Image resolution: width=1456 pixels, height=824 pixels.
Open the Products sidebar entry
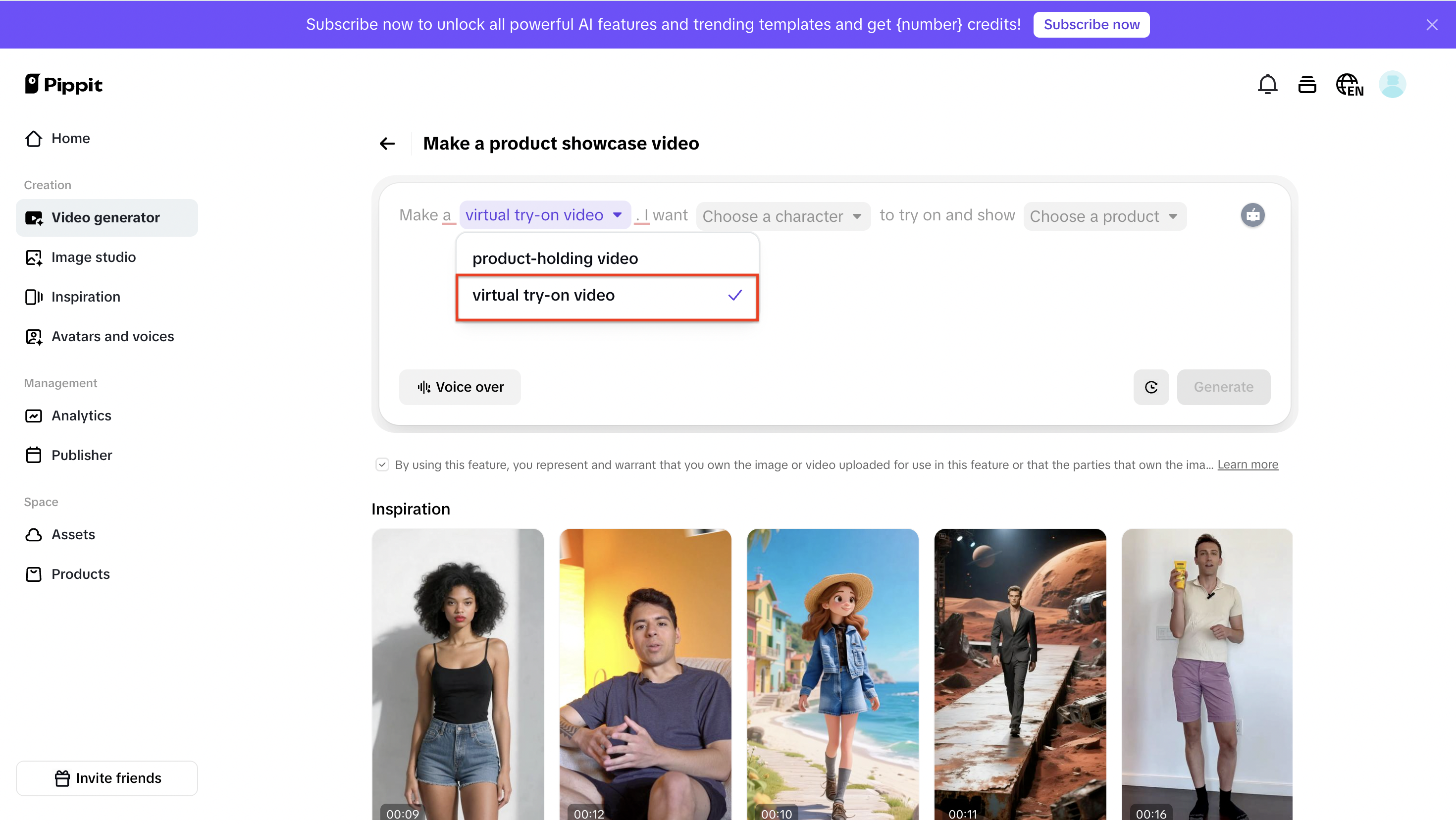tap(81, 574)
